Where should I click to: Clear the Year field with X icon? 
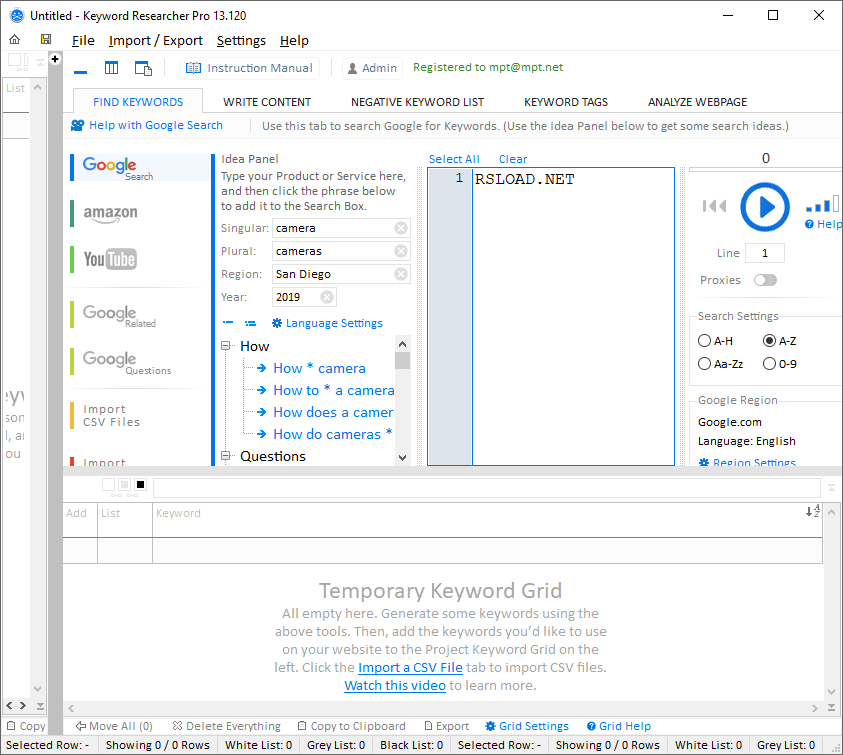(x=327, y=297)
